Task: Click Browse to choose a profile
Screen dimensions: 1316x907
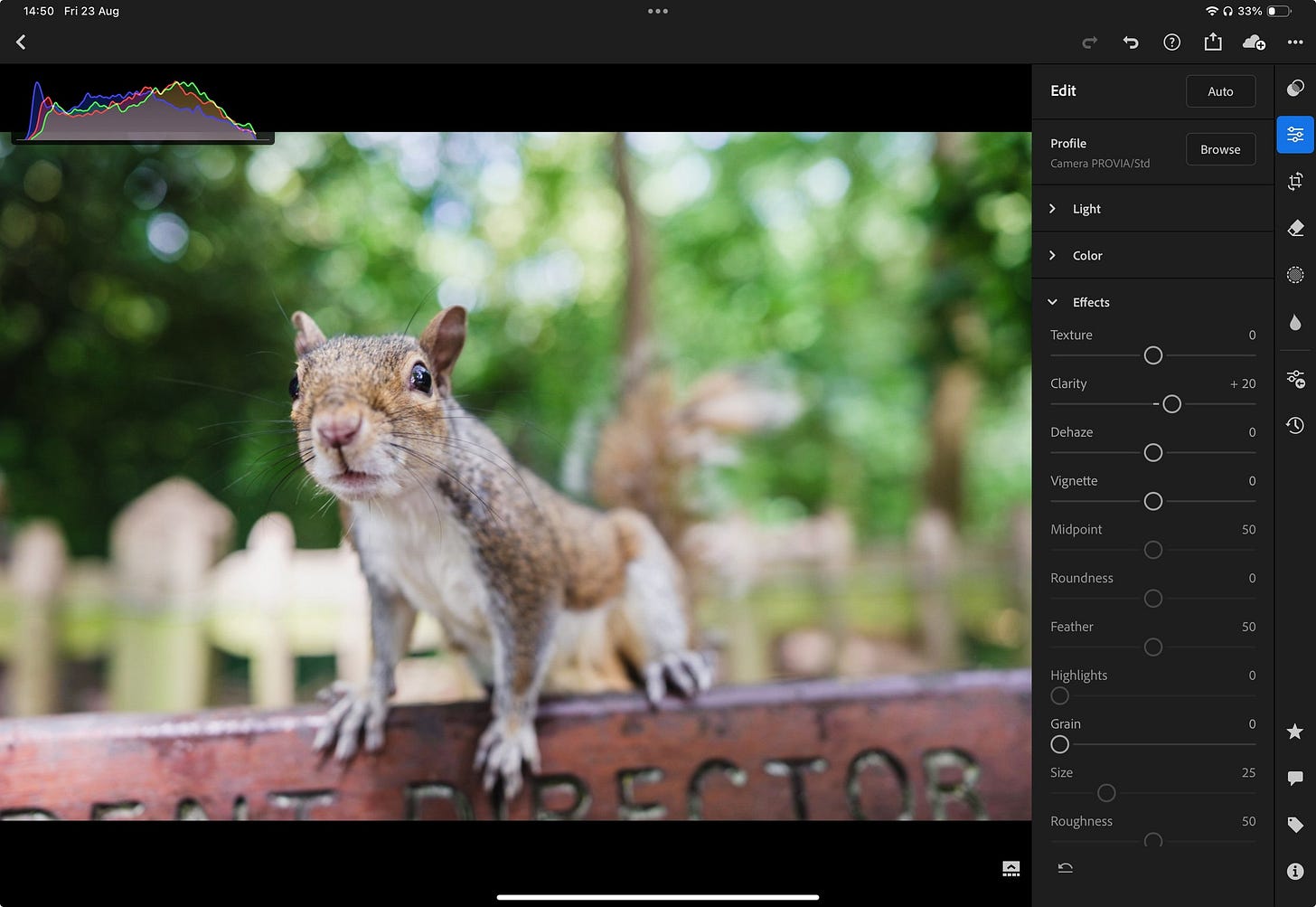Action: point(1219,149)
